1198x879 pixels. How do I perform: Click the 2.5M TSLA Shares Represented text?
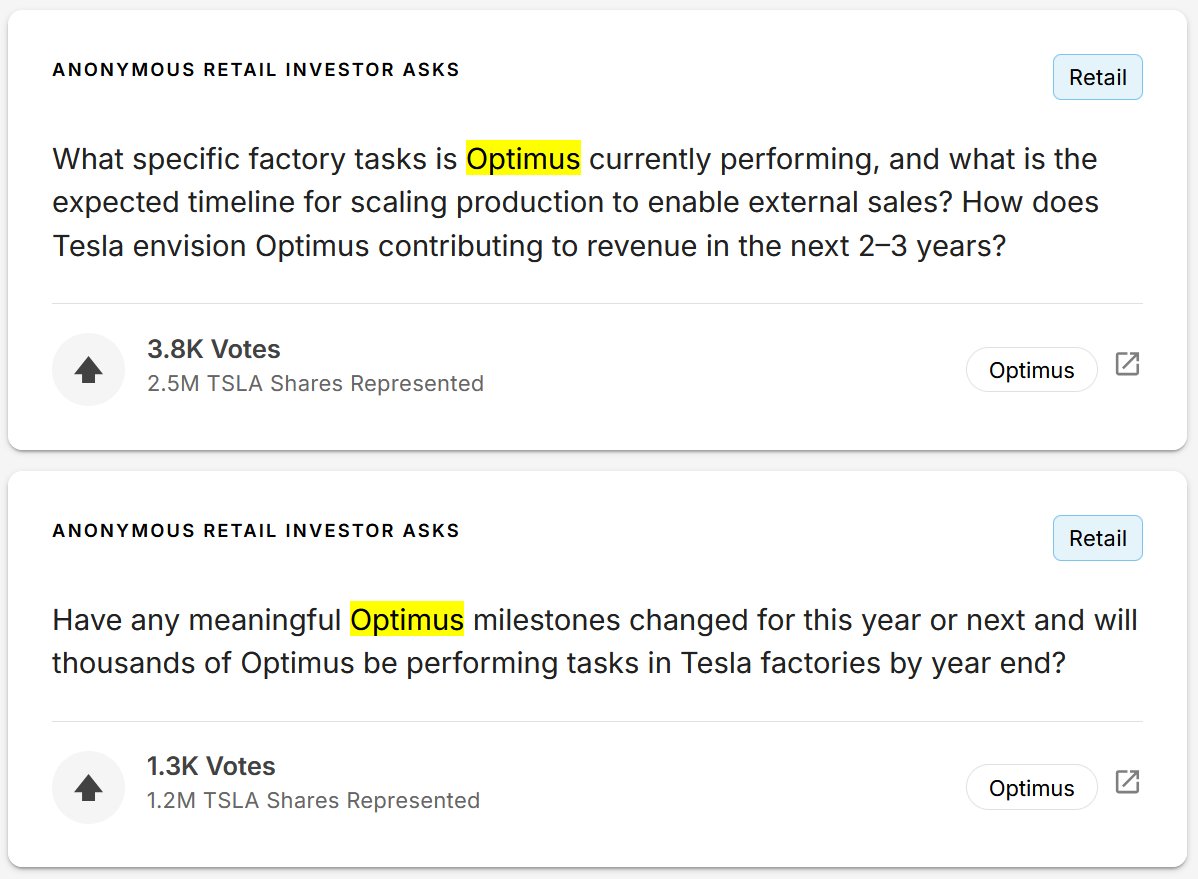316,383
